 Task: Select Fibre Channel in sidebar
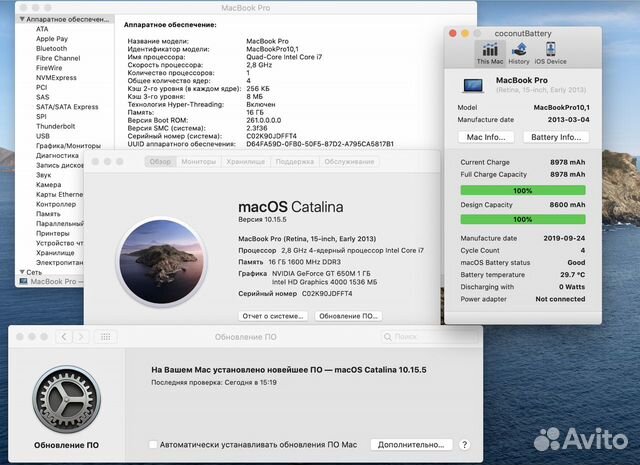point(58,58)
